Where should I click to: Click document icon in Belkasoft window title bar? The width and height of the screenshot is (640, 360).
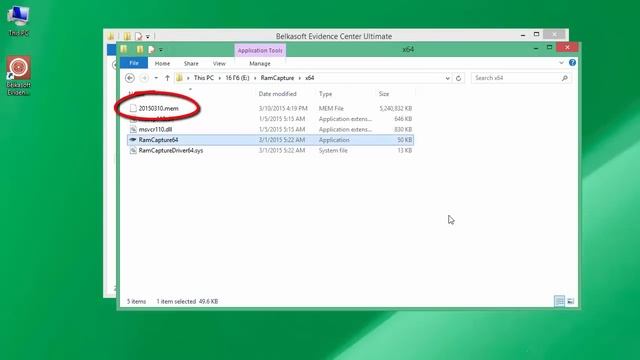tap(138, 36)
